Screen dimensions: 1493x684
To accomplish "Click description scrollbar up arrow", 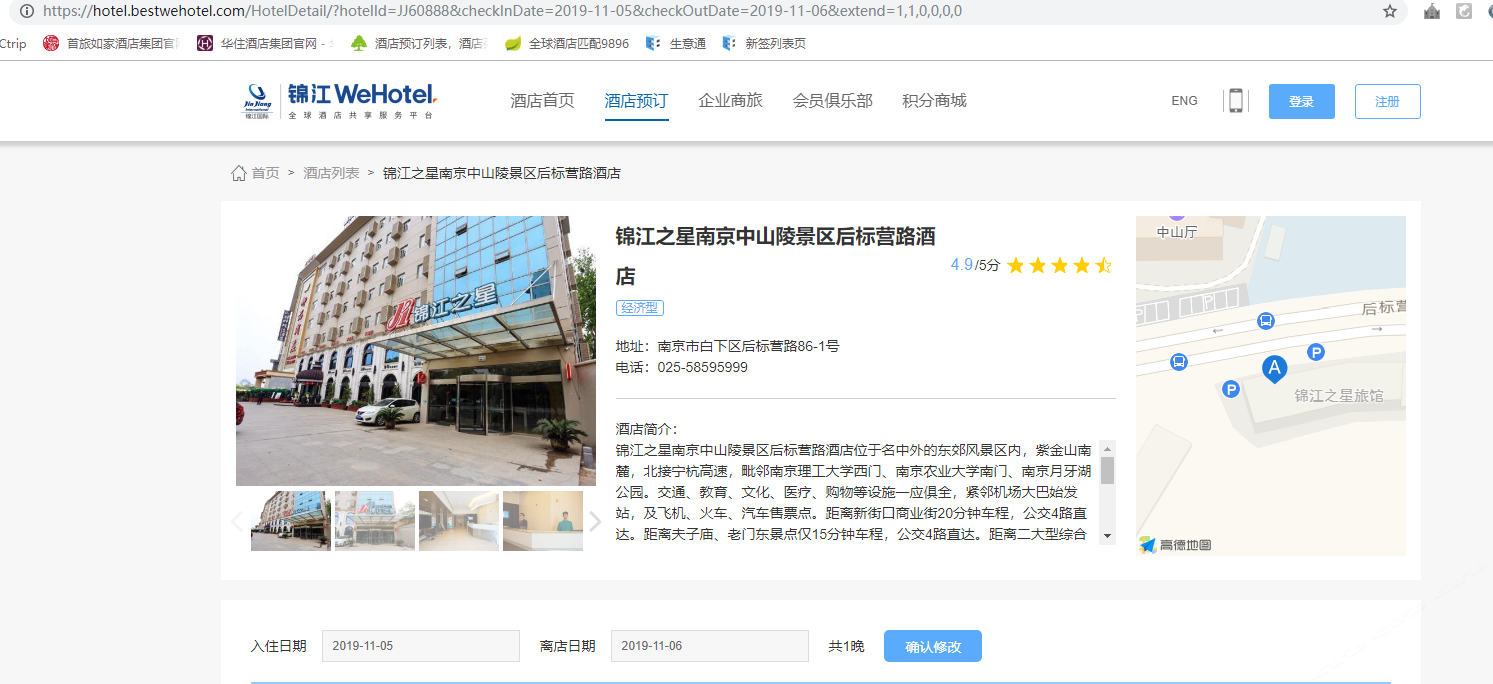I will pyautogui.click(x=1107, y=449).
